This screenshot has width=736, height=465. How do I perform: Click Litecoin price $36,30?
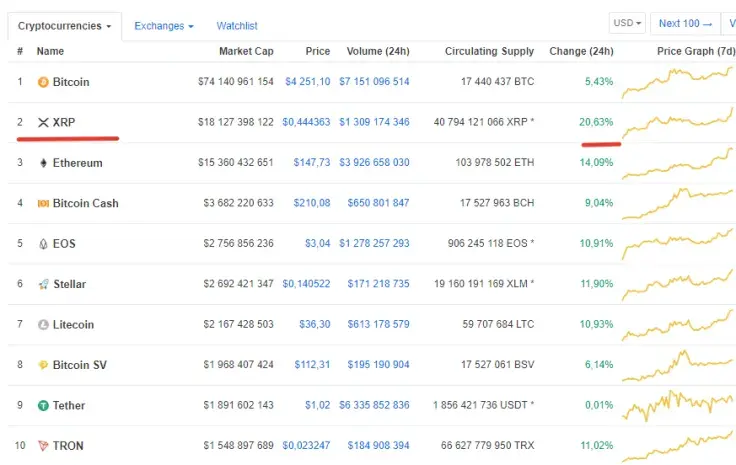click(x=315, y=324)
